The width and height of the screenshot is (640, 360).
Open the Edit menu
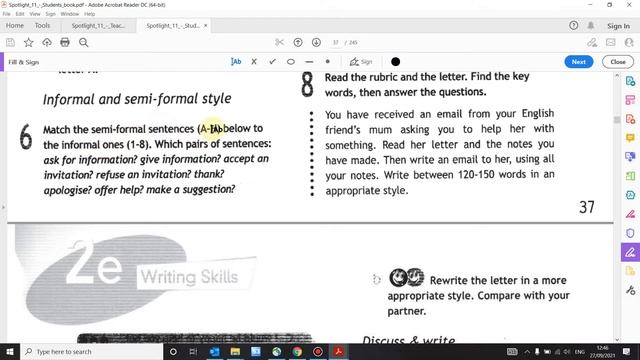pos(20,14)
